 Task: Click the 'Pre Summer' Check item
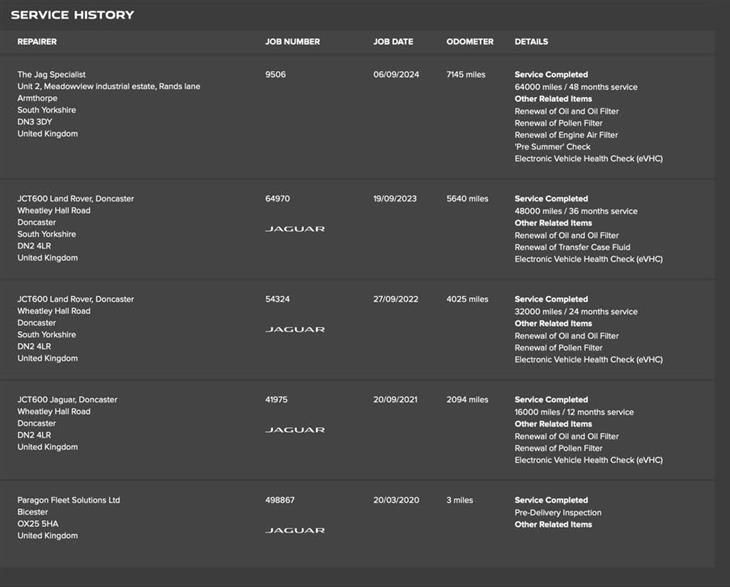tap(552, 147)
